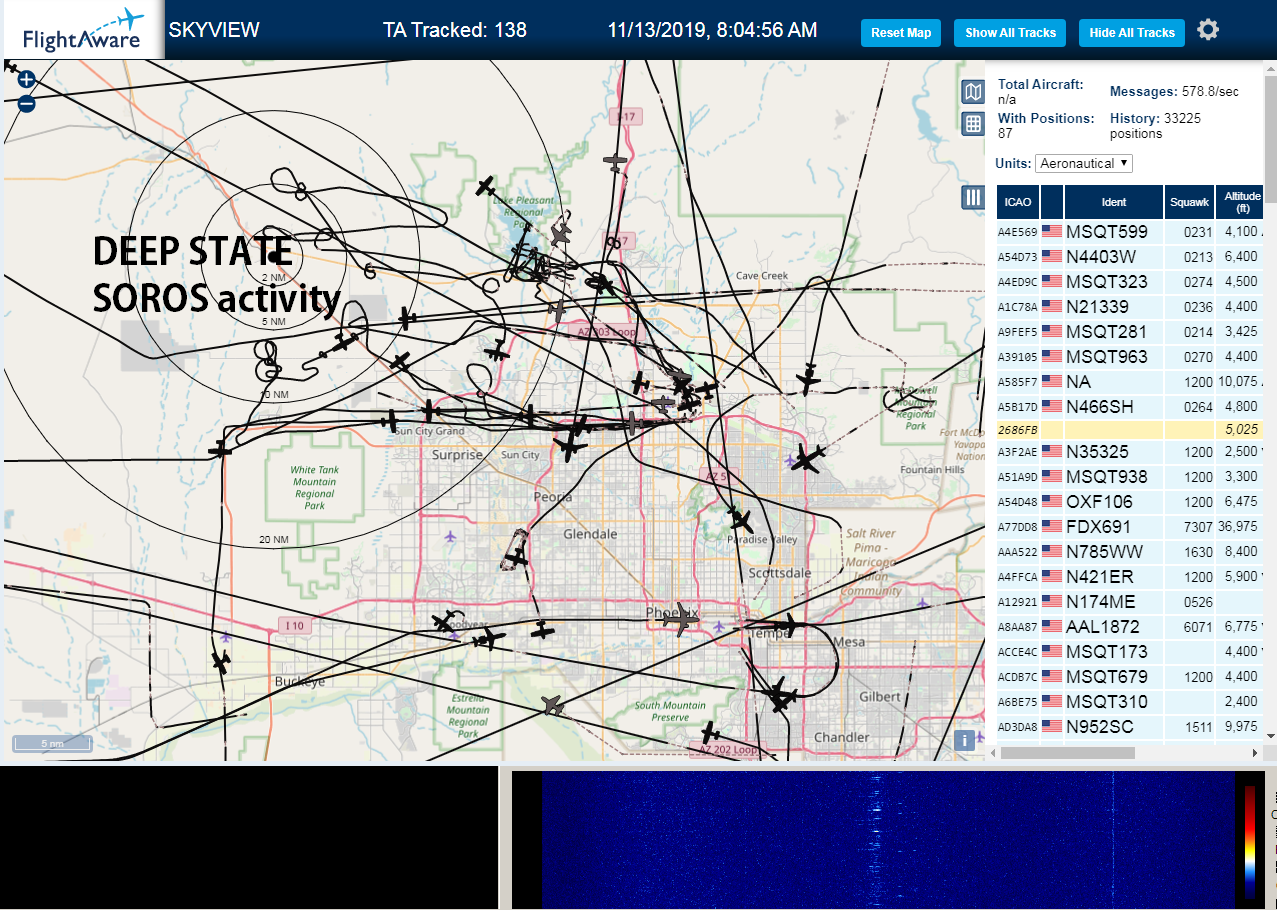This screenshot has width=1277, height=911.
Task: Select aircraft N174ME in list
Action: point(1130,602)
